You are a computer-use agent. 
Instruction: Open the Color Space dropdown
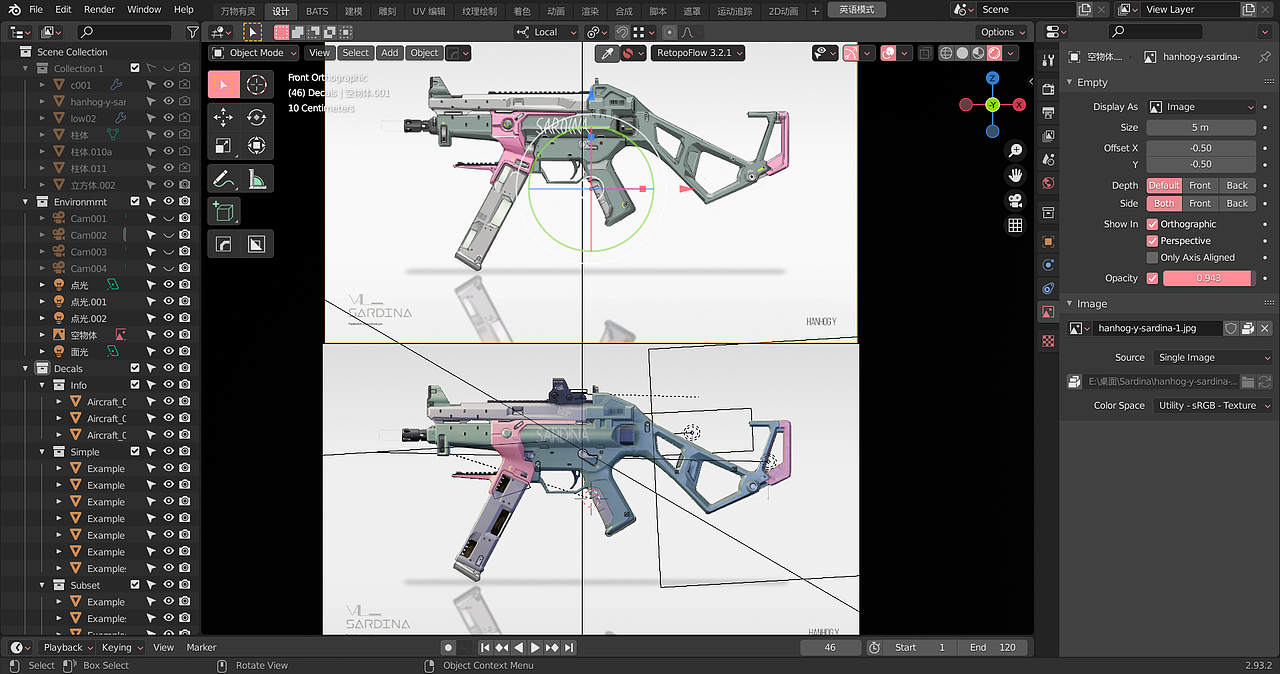click(x=1213, y=405)
